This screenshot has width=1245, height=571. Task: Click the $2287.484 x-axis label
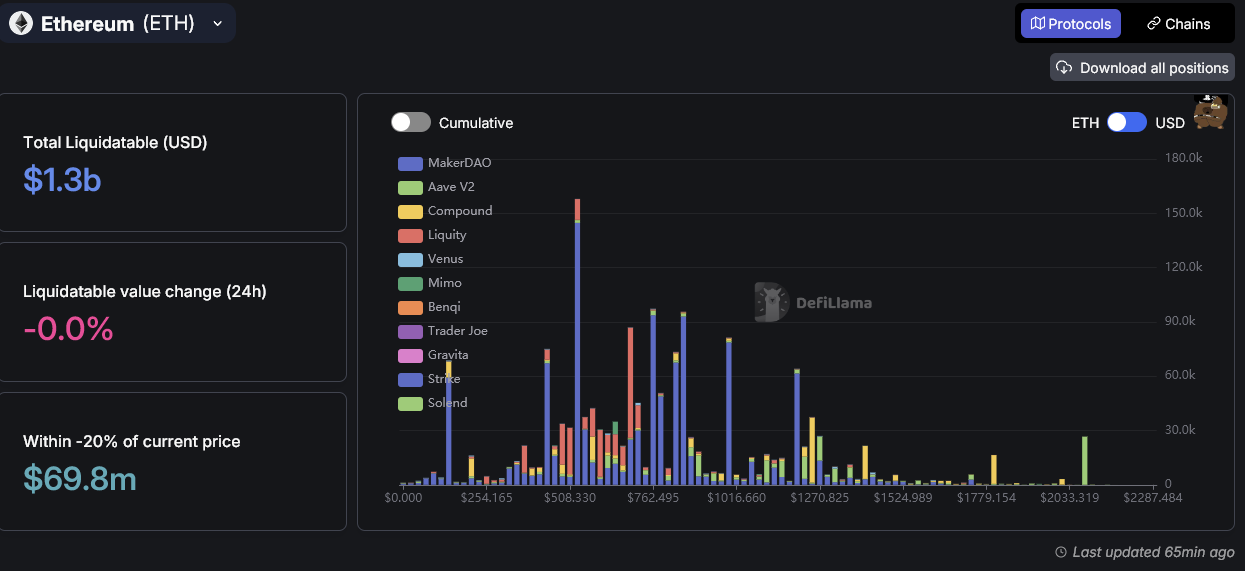tap(1153, 497)
